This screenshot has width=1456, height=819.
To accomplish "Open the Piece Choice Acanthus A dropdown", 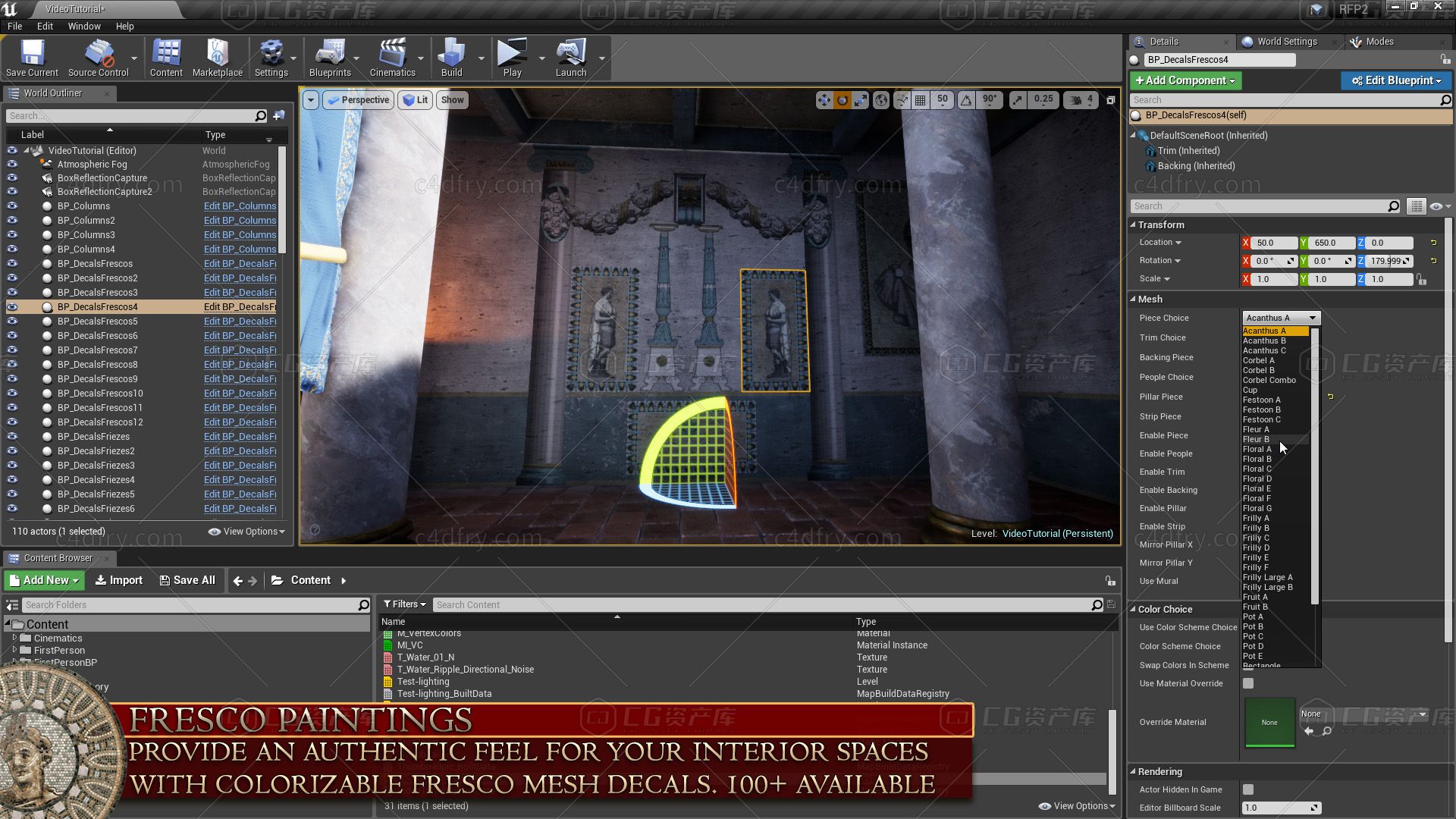I will [1281, 318].
